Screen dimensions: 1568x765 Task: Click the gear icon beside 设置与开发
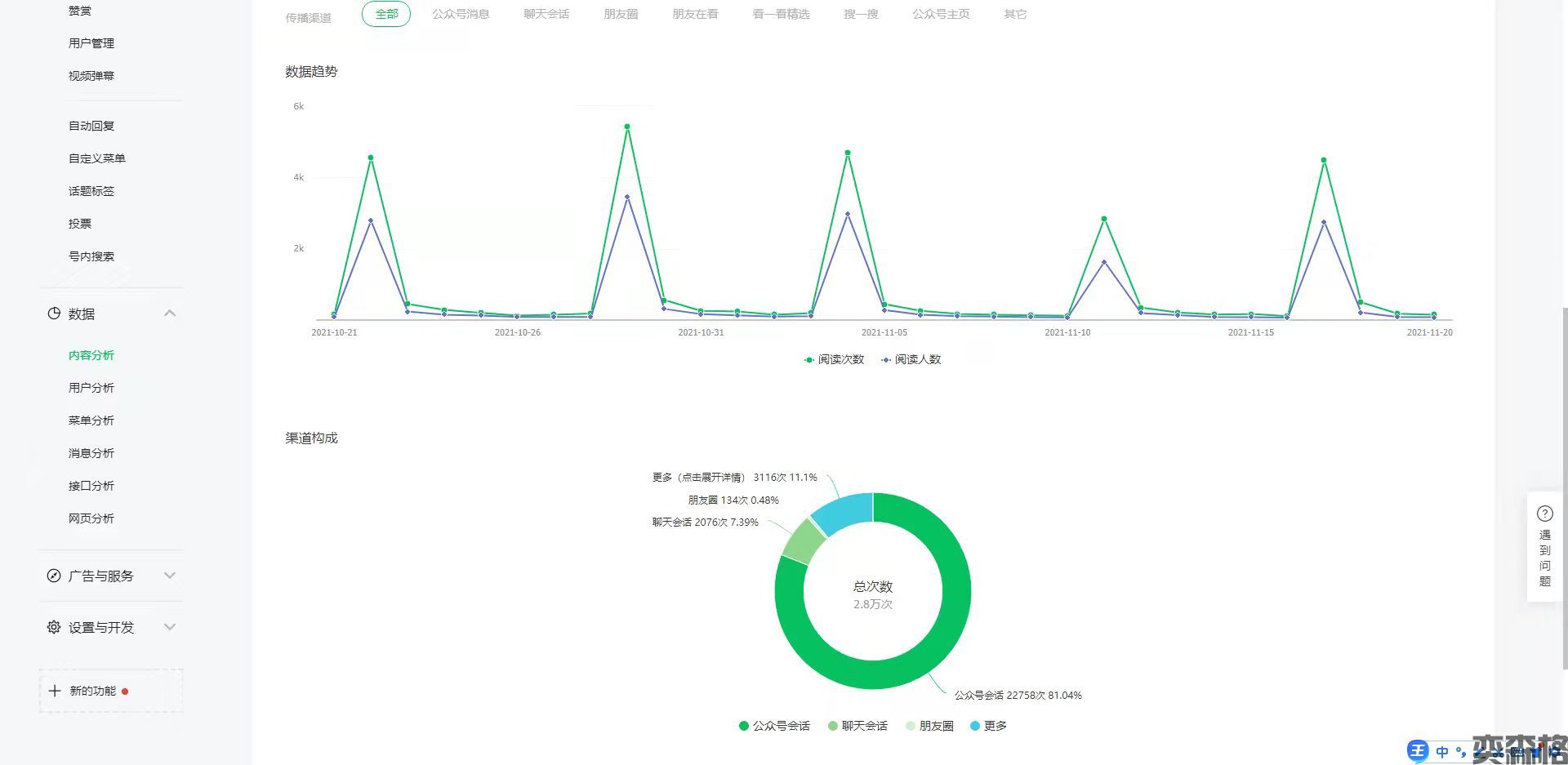coord(54,627)
